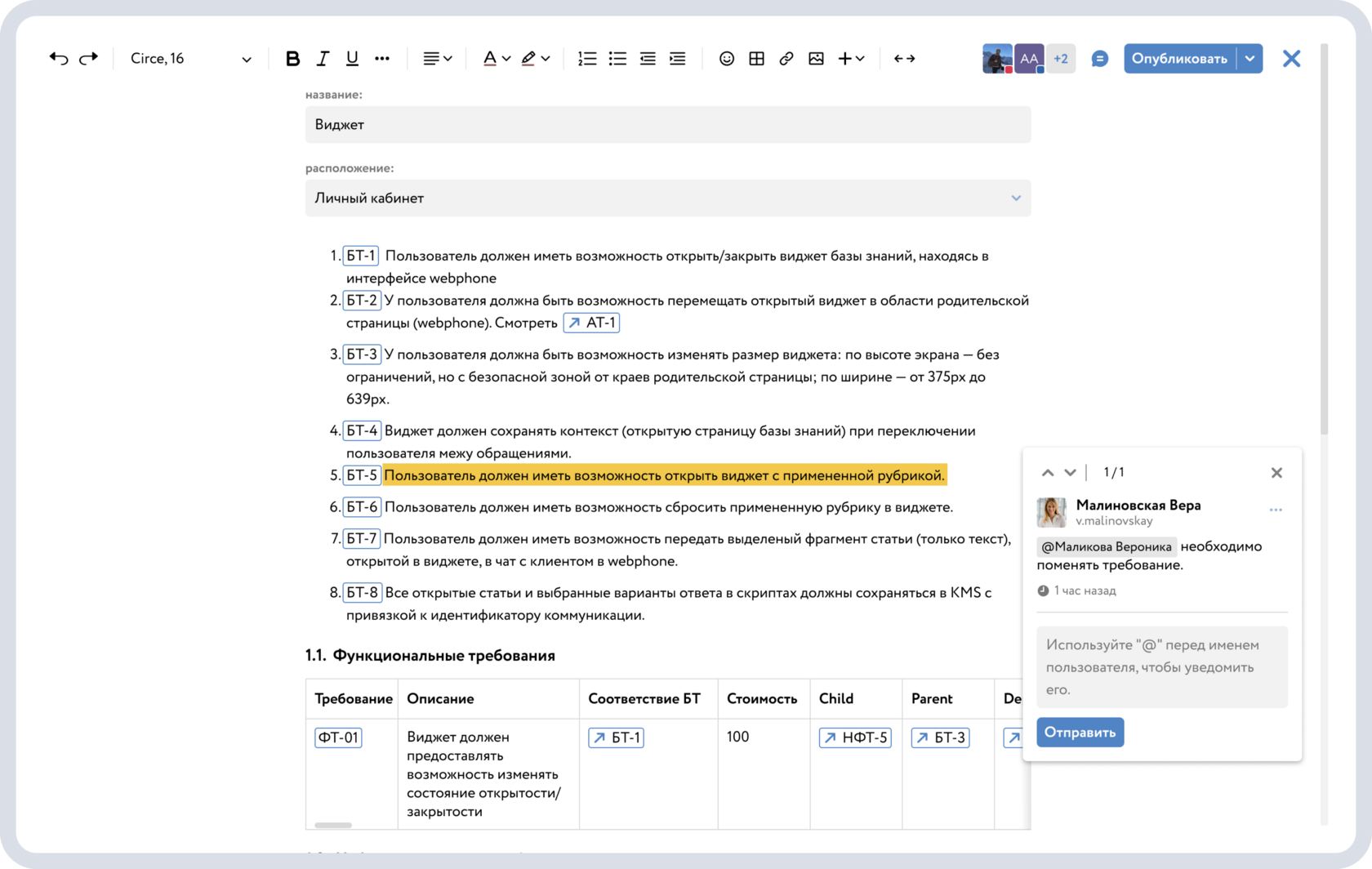This screenshot has height=869, width=1372.
Task: Toggle italic formatting
Action: point(322,58)
